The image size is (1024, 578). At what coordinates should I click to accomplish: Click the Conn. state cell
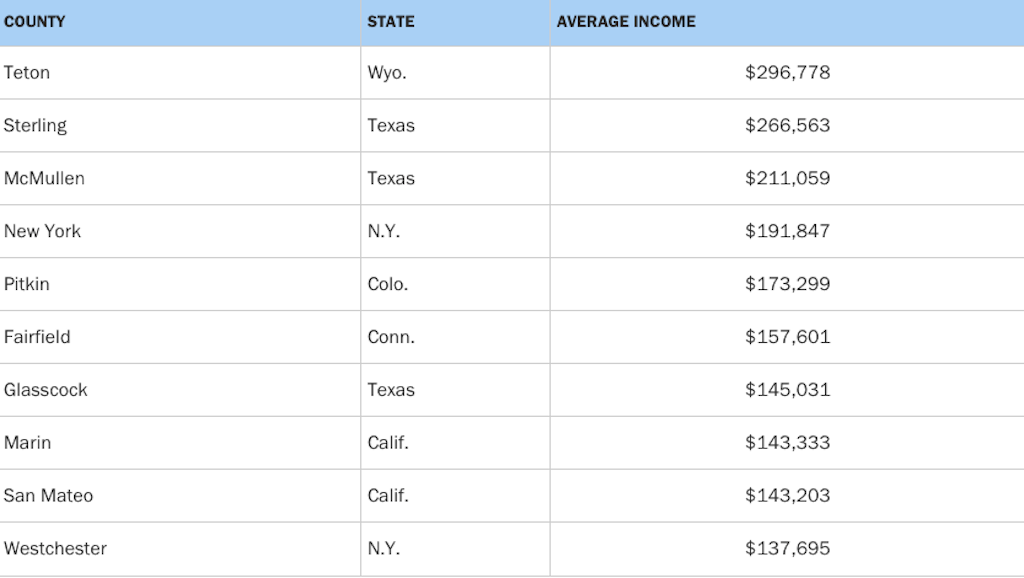pos(391,338)
